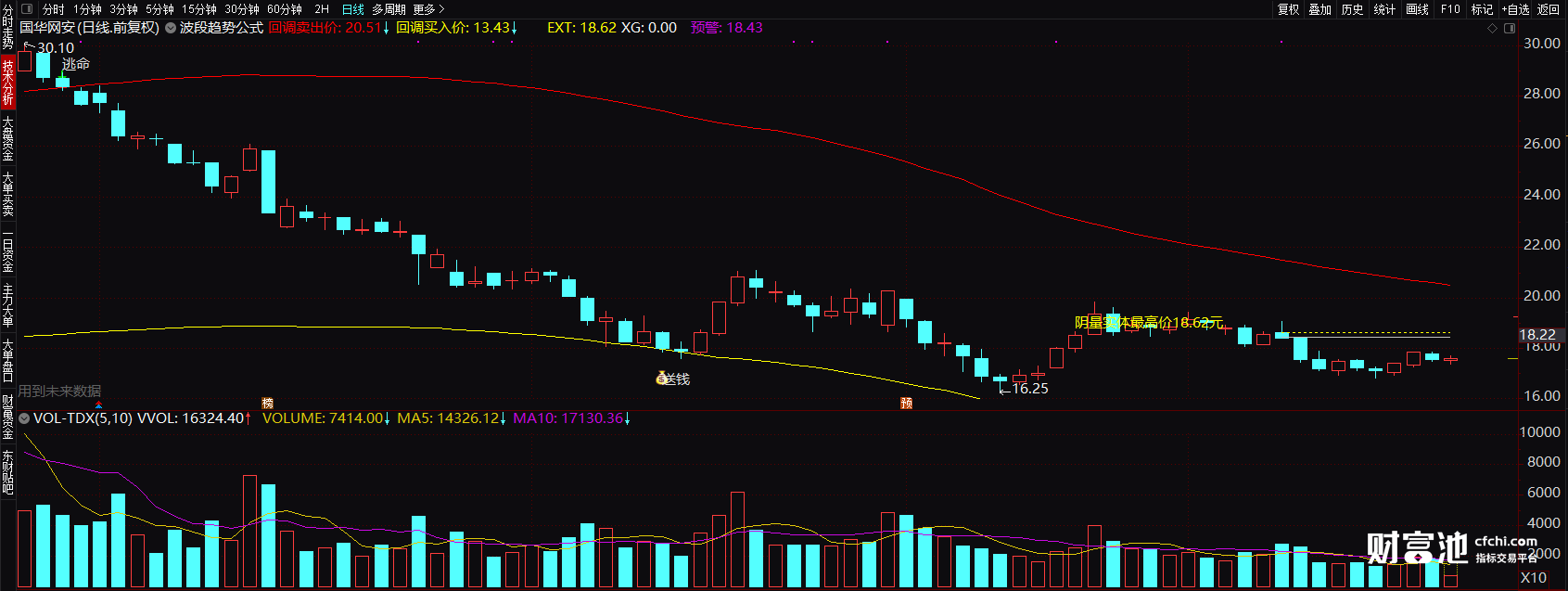Screen dimensions: 1568x591
Task: Open the 财富资金 sidebar tab
Action: pyautogui.click(x=7, y=417)
